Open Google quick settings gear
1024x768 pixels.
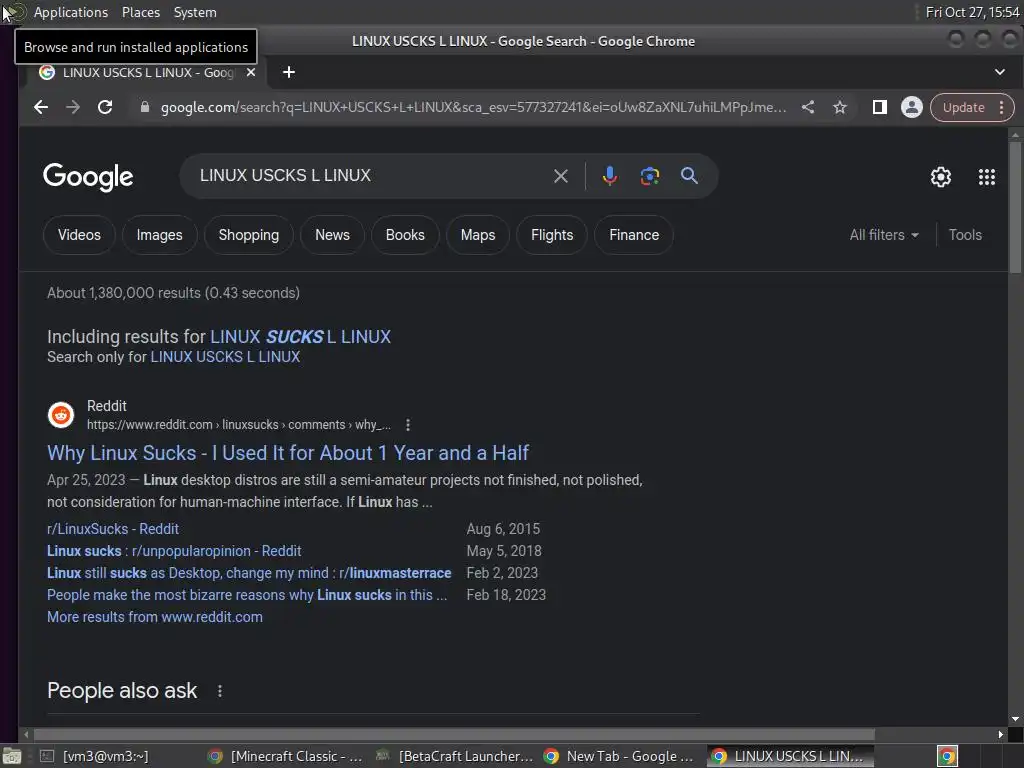click(x=940, y=177)
